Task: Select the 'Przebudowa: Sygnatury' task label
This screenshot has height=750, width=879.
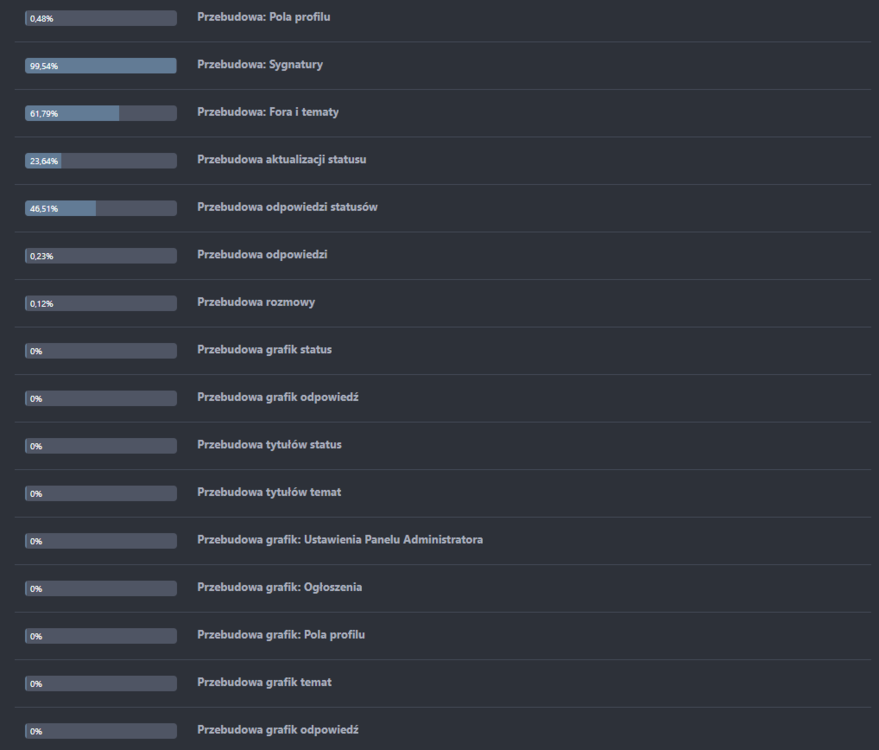Action: (x=260, y=65)
